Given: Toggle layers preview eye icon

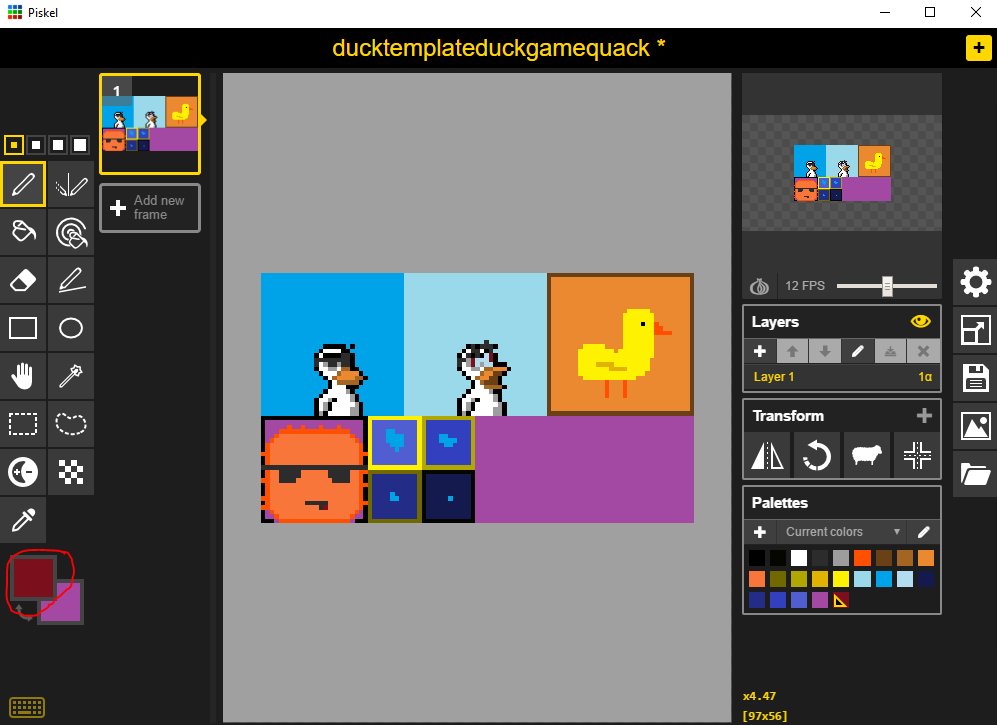Looking at the screenshot, I should pyautogui.click(x=920, y=321).
